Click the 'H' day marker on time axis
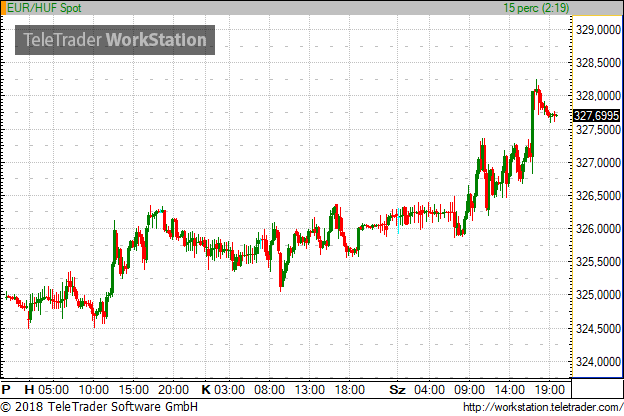 pyautogui.click(x=29, y=389)
